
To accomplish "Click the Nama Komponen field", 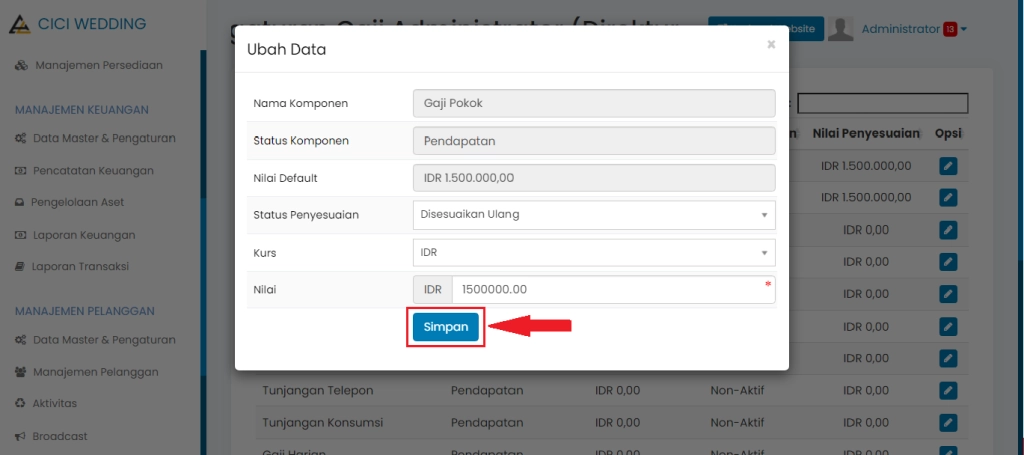I will [594, 103].
